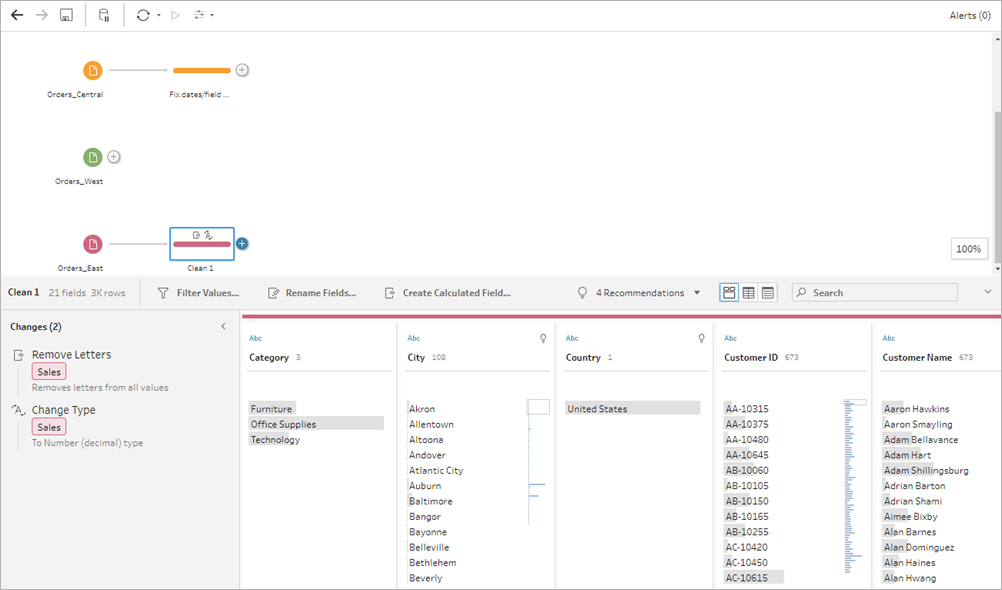Select the Orders_West input step icon
This screenshot has height=590, width=1002.
coord(93,157)
